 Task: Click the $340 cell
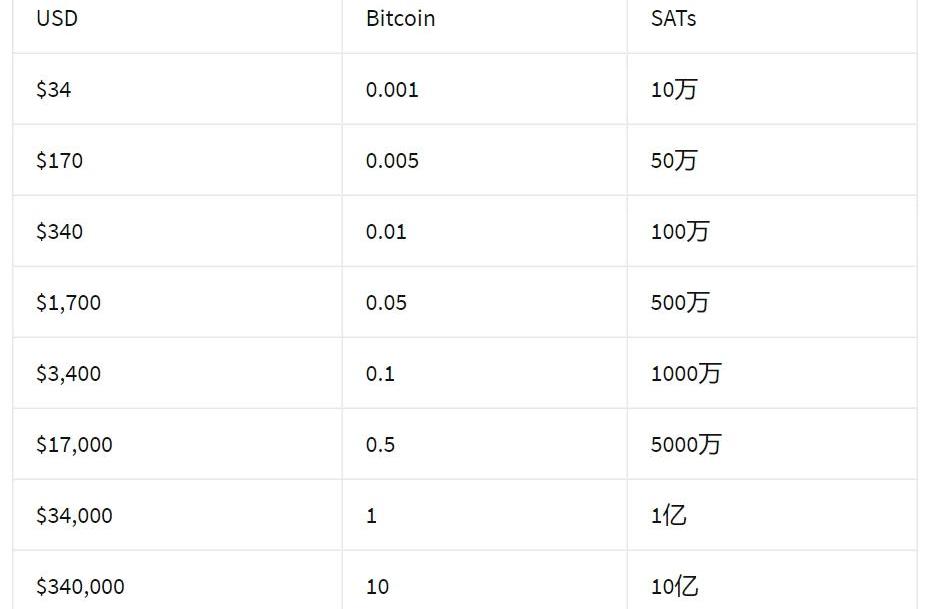pos(59,232)
